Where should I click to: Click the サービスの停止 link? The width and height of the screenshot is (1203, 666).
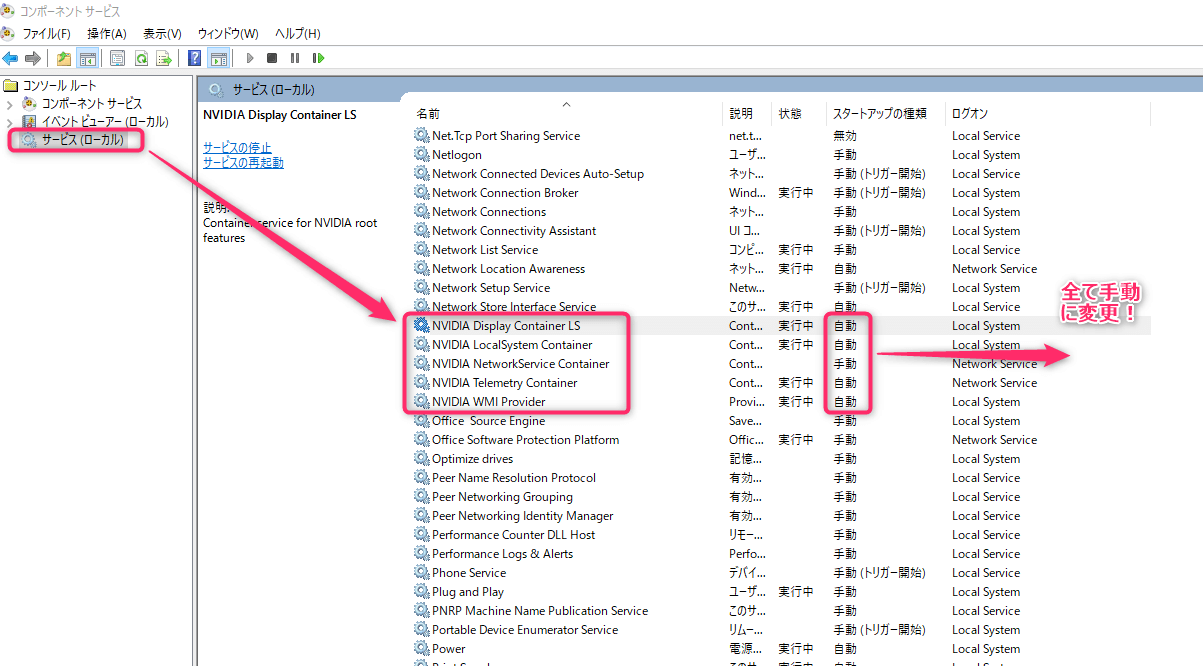(x=237, y=148)
